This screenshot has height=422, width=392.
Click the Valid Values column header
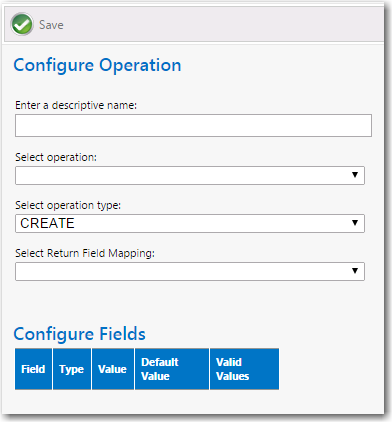pyautogui.click(x=244, y=369)
